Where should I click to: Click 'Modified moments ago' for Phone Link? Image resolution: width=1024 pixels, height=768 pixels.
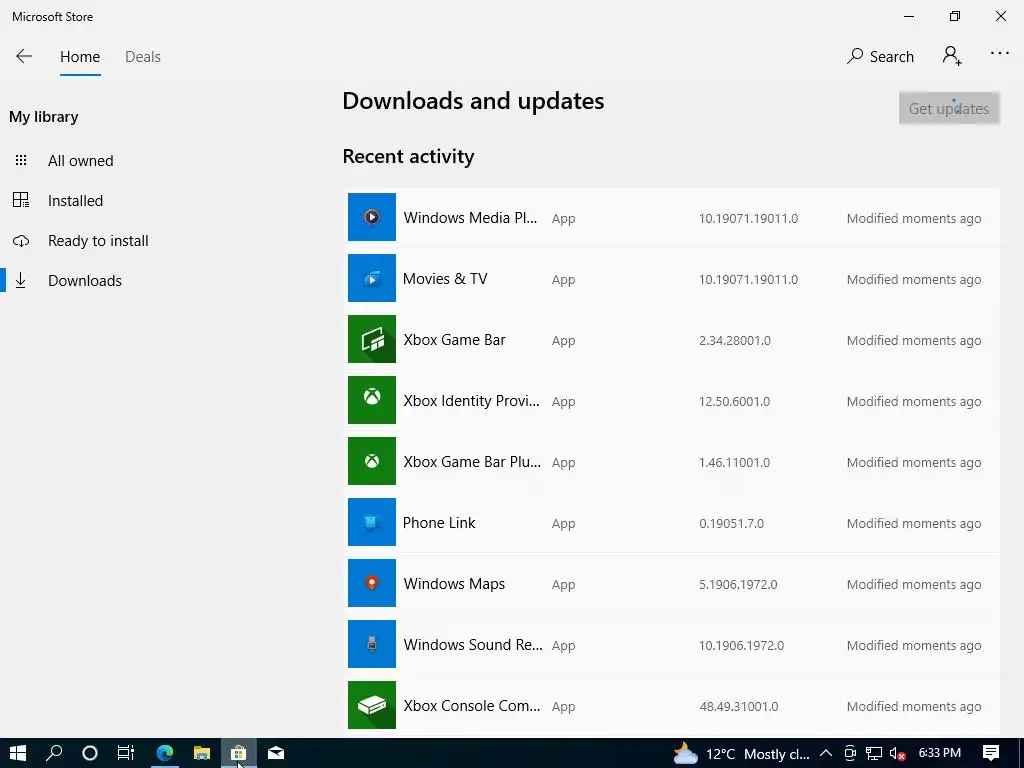pyautogui.click(x=914, y=524)
